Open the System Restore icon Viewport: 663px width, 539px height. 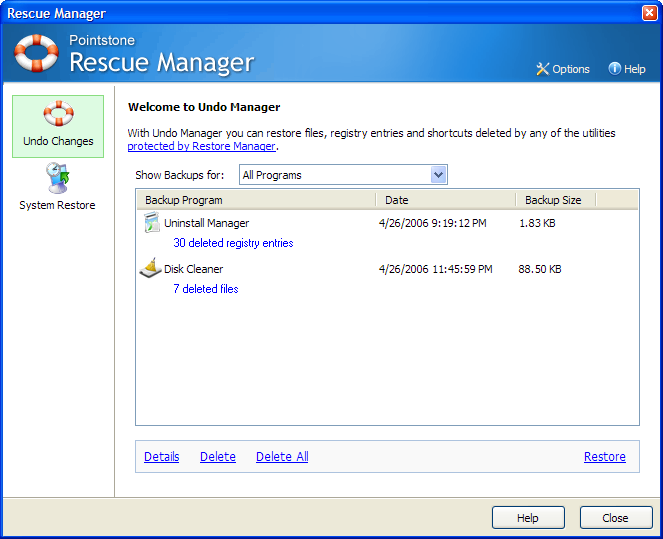point(58,178)
